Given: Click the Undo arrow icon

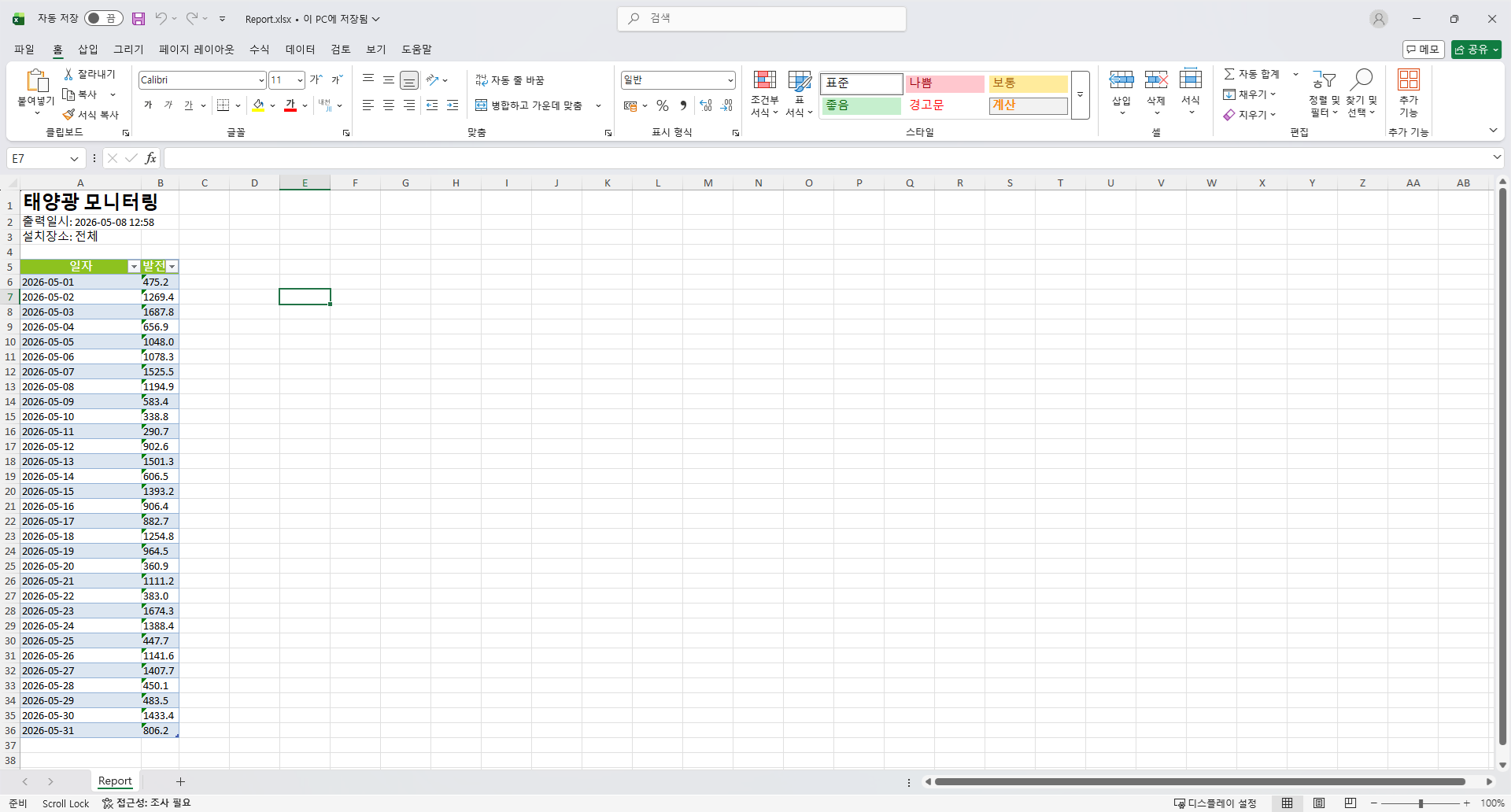Looking at the screenshot, I should (x=161, y=19).
